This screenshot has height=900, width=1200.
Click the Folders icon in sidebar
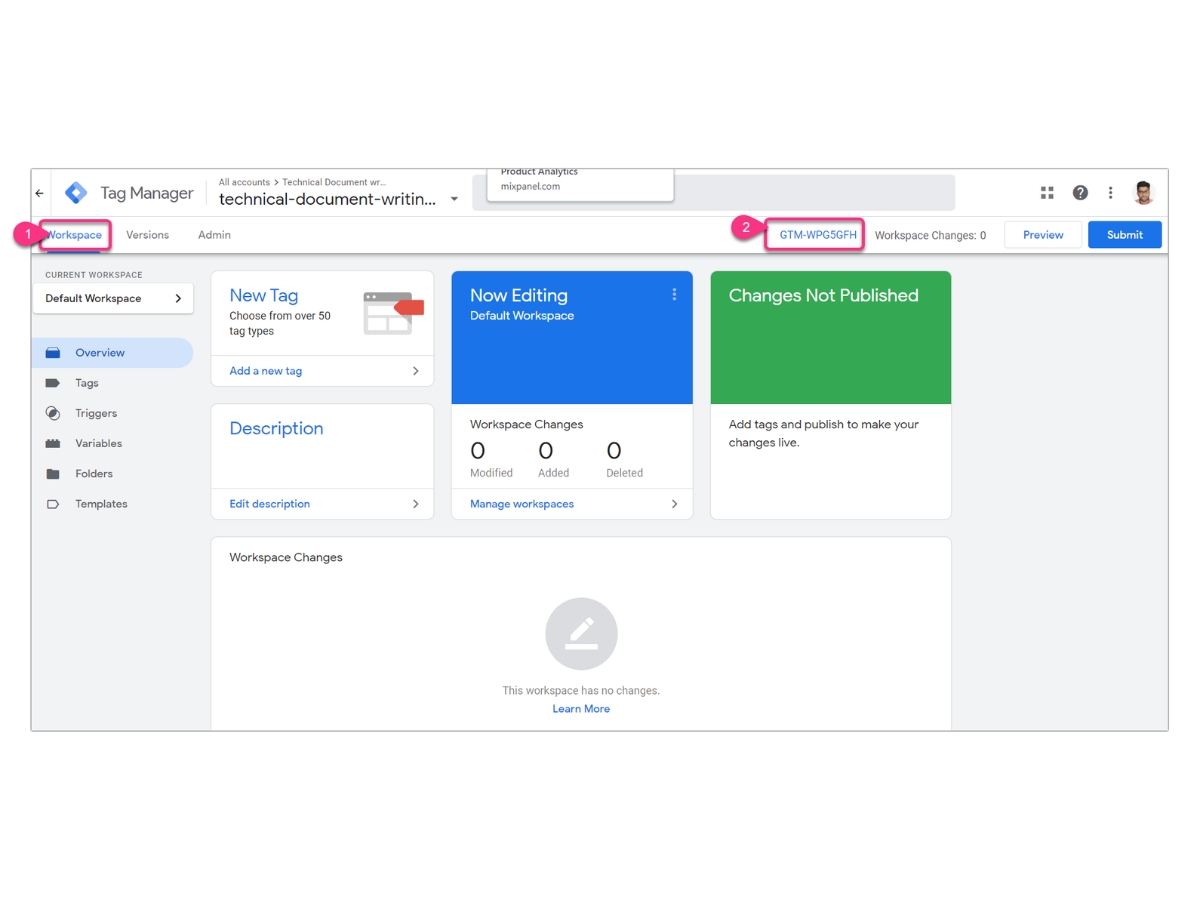click(x=53, y=474)
